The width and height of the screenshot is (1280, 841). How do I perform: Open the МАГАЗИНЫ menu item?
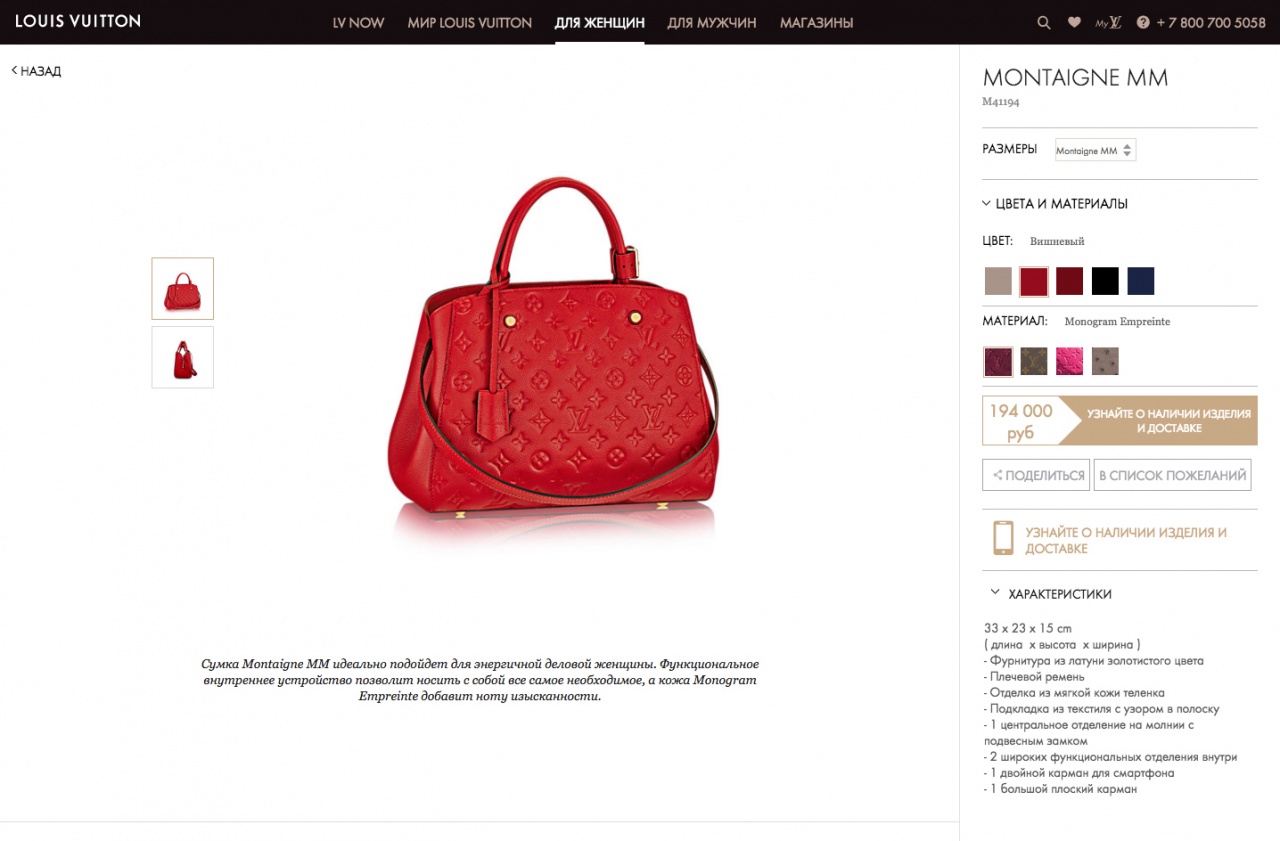click(x=816, y=22)
